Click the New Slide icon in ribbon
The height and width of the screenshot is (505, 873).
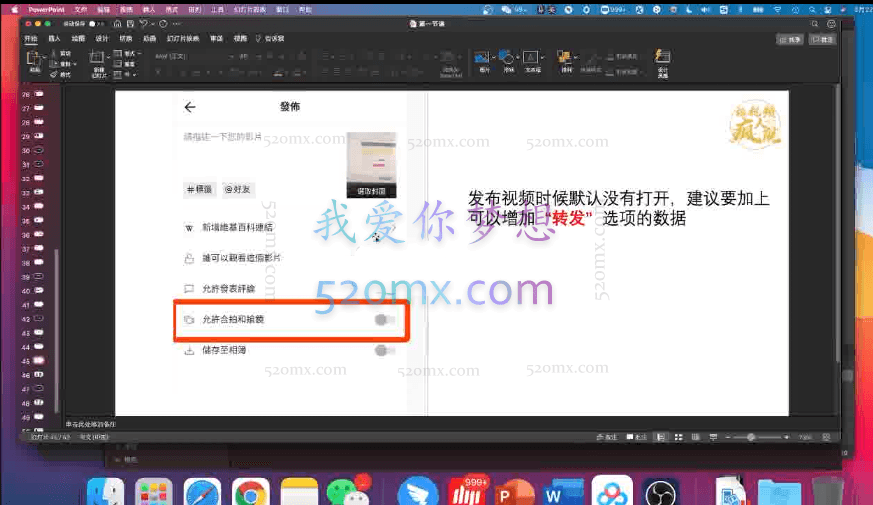pyautogui.click(x=100, y=60)
